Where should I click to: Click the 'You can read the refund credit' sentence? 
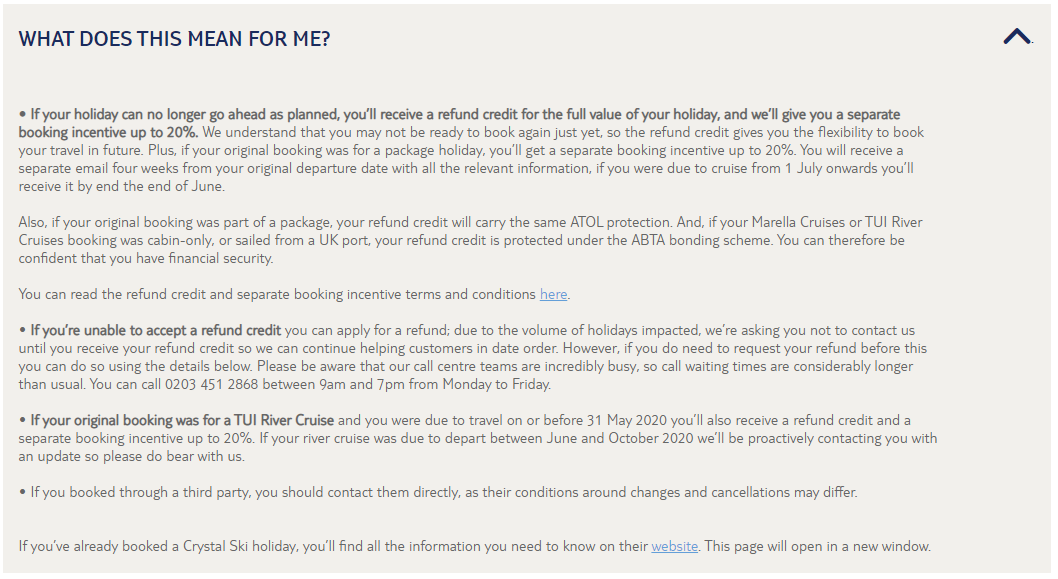(x=294, y=294)
